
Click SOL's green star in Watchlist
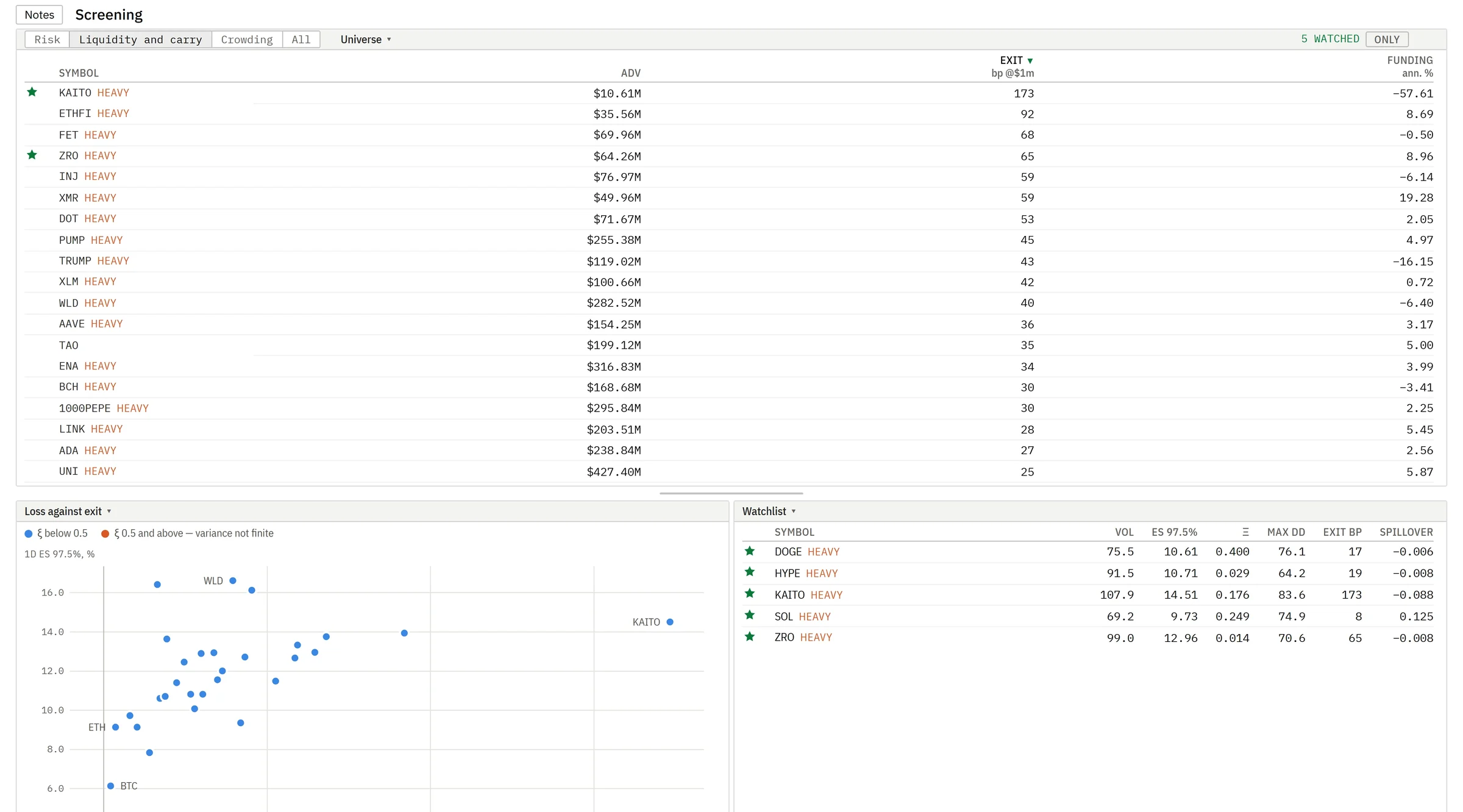[x=750, y=616]
